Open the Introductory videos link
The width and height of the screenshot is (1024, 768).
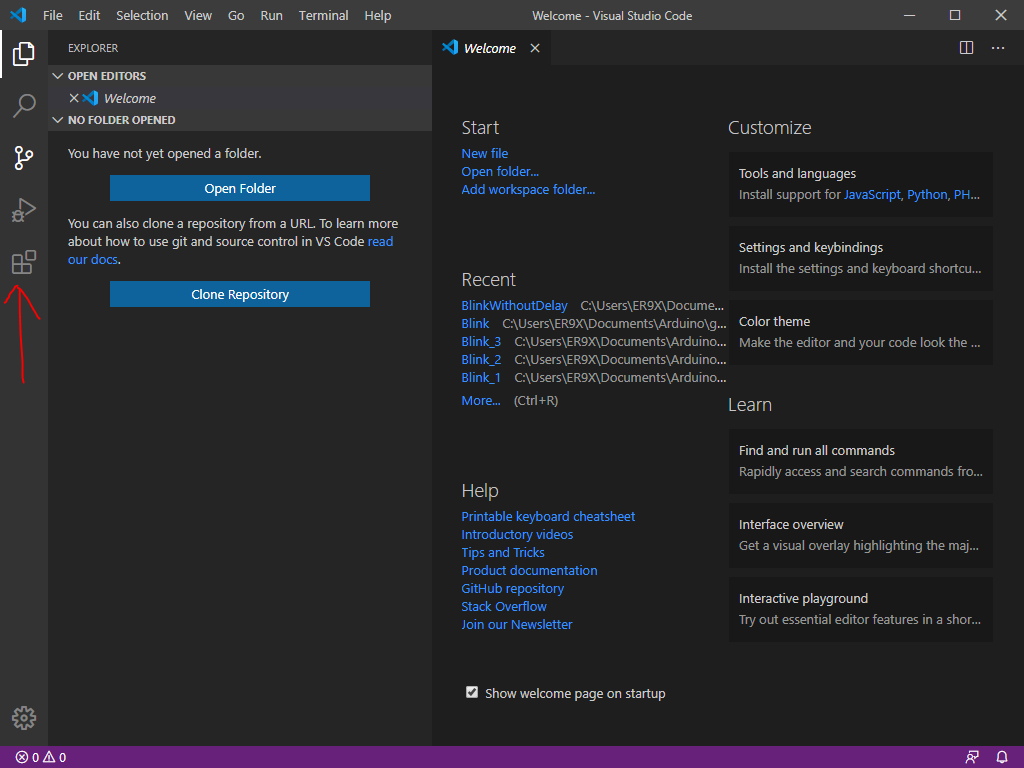pos(517,534)
